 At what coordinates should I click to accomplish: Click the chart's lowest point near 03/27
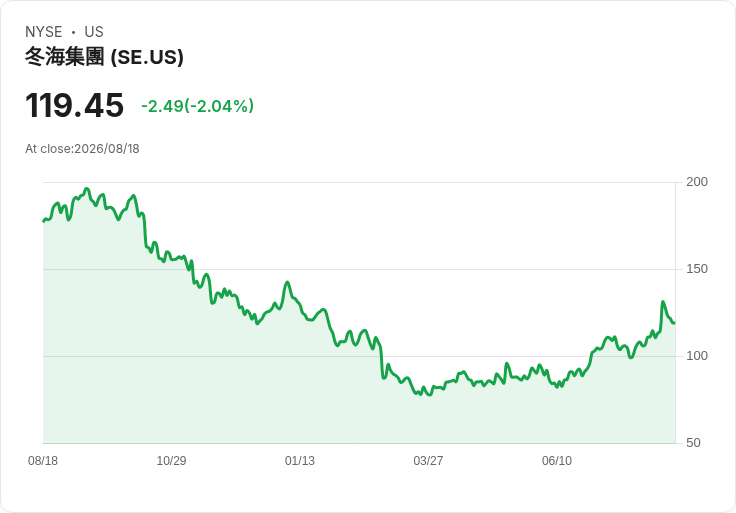[429, 395]
